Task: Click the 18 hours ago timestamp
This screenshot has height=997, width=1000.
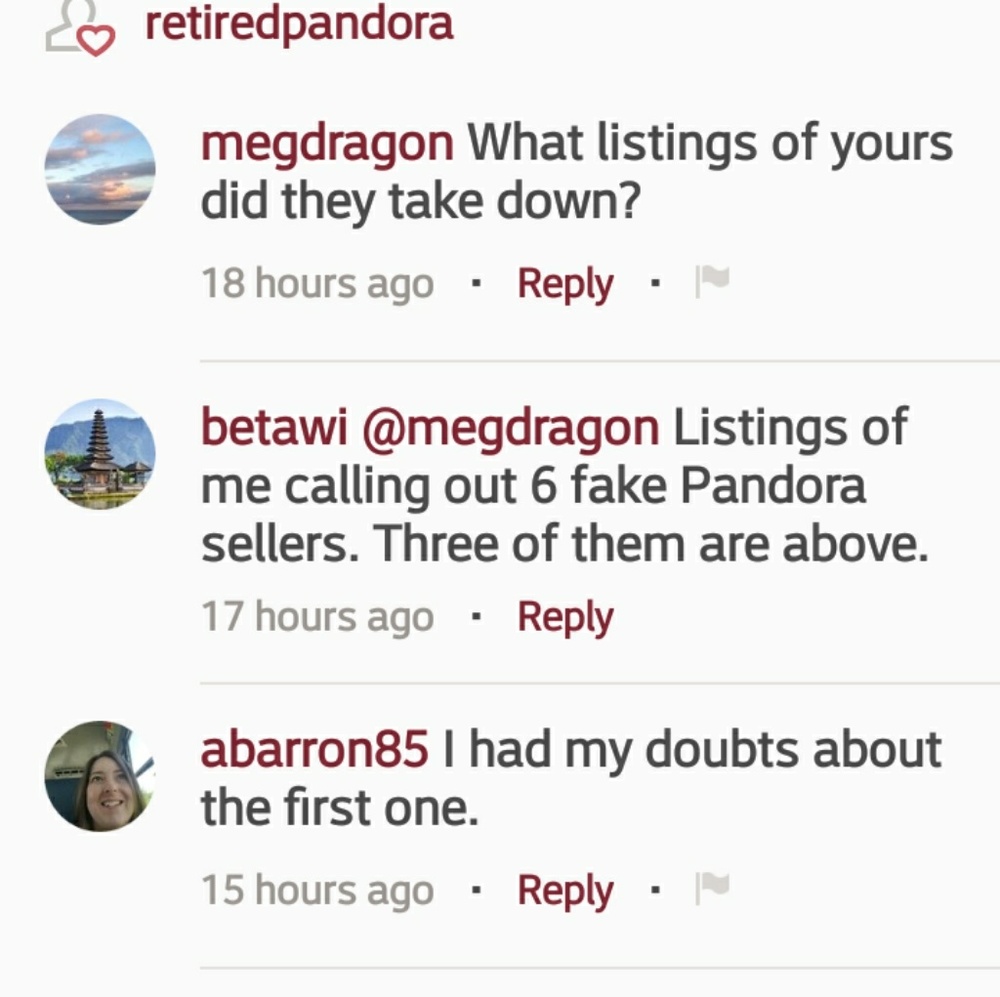Action: click(x=317, y=284)
